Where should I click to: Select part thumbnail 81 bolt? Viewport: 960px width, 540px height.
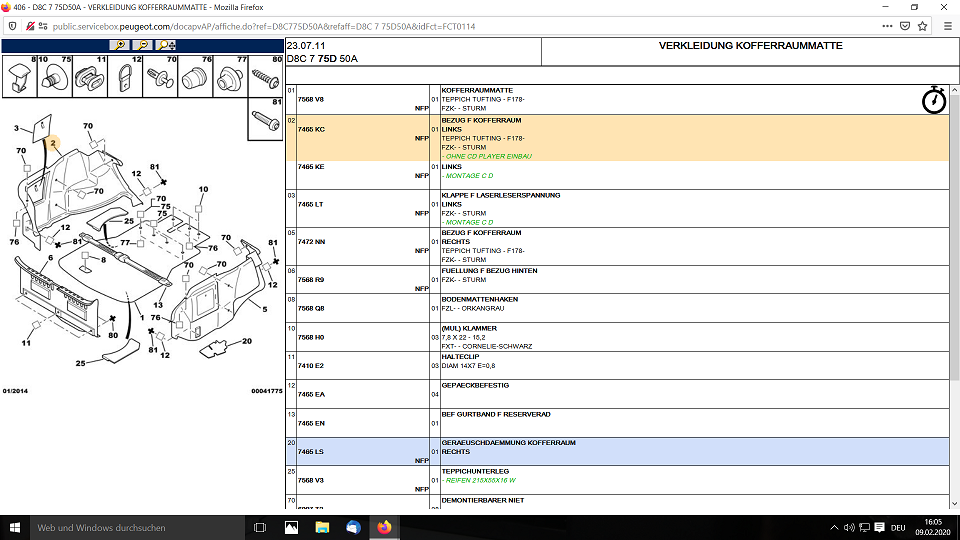pos(265,120)
